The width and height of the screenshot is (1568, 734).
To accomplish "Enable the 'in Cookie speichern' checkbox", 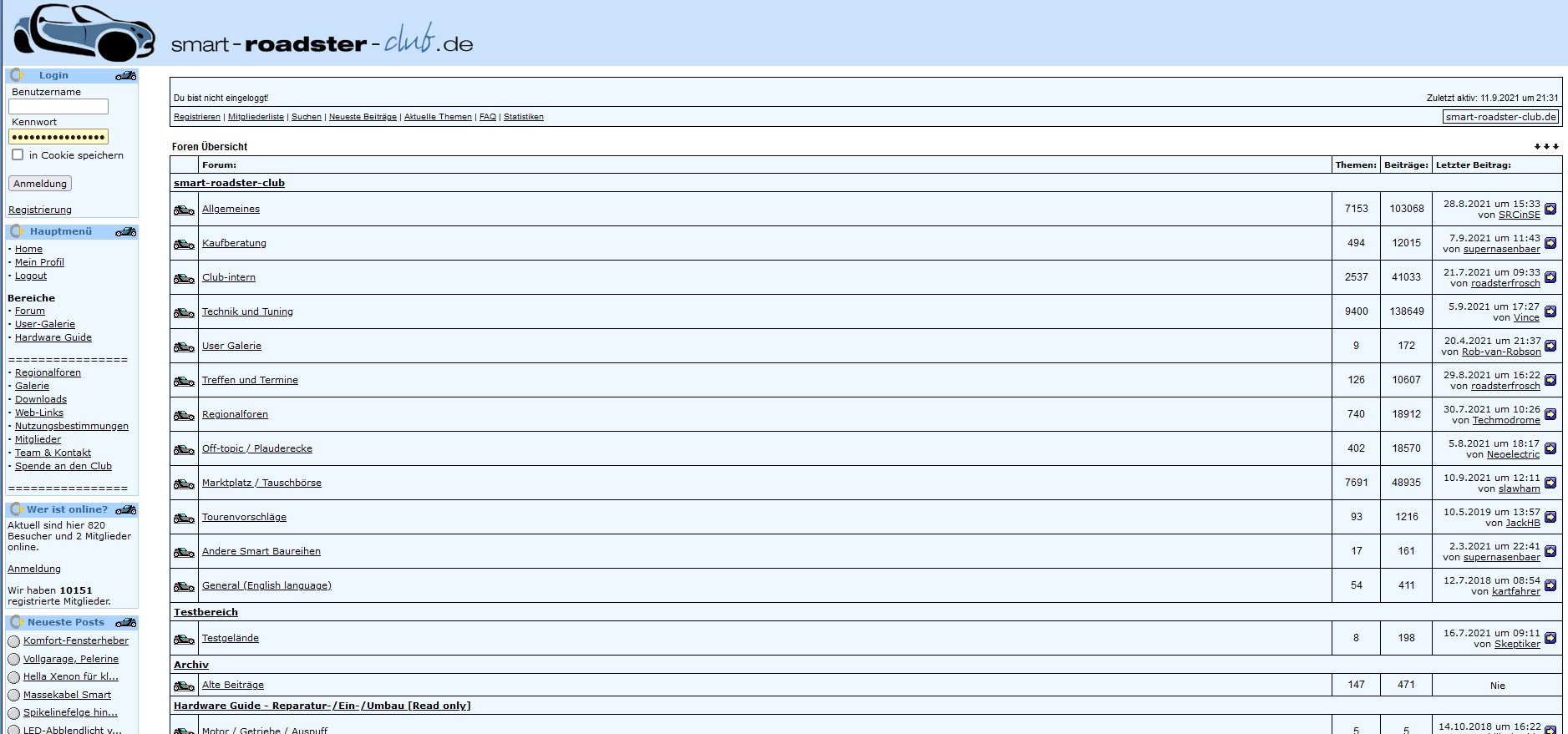I will point(18,154).
